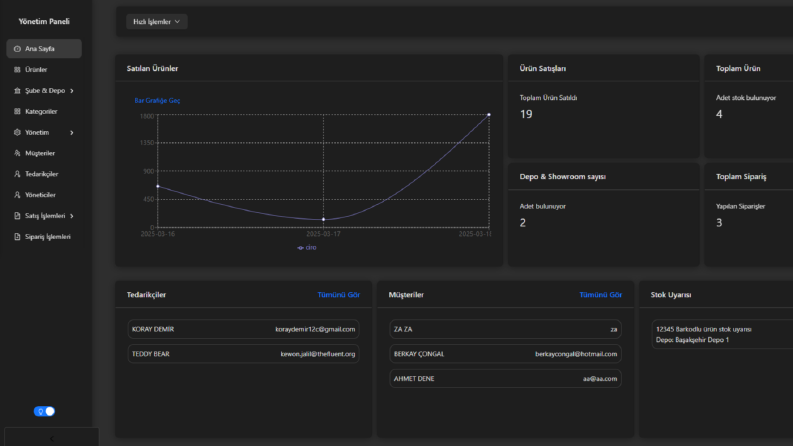This screenshot has width=793, height=446.
Task: Toggle the dark mode theme switch
Action: point(44,411)
